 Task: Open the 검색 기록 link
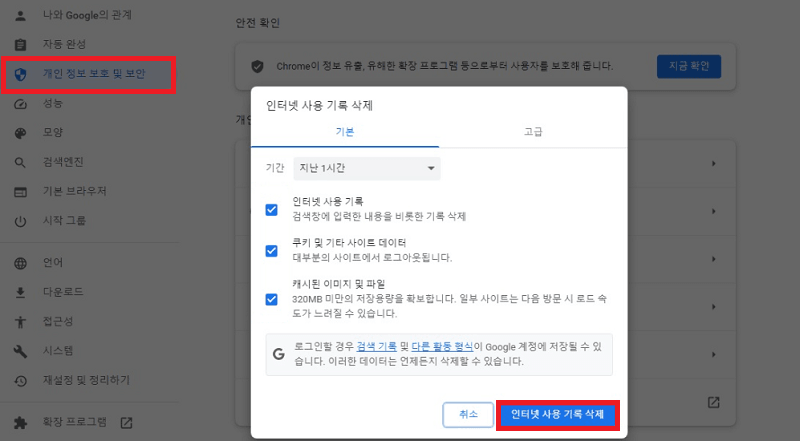pos(377,347)
